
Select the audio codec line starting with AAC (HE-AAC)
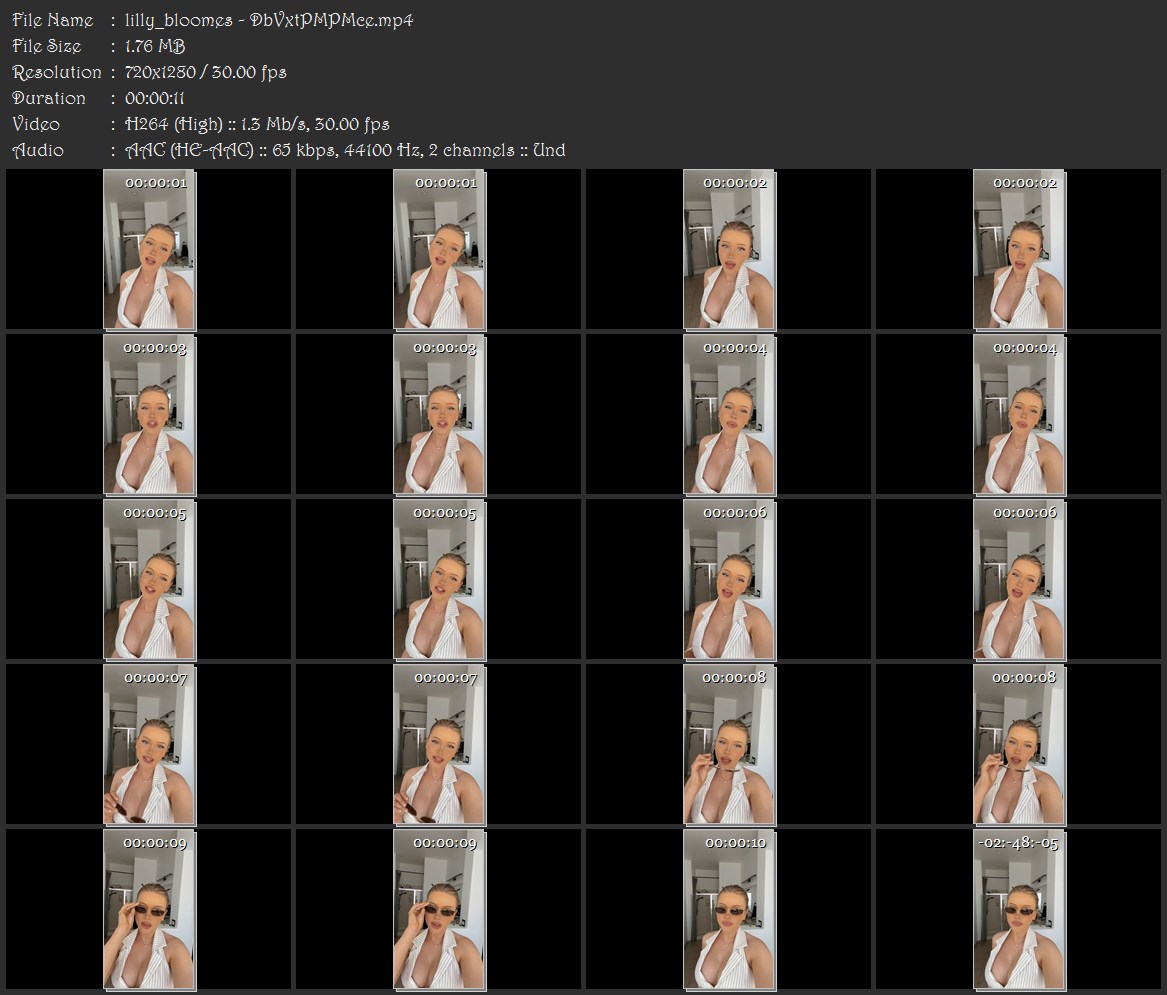pos(345,150)
